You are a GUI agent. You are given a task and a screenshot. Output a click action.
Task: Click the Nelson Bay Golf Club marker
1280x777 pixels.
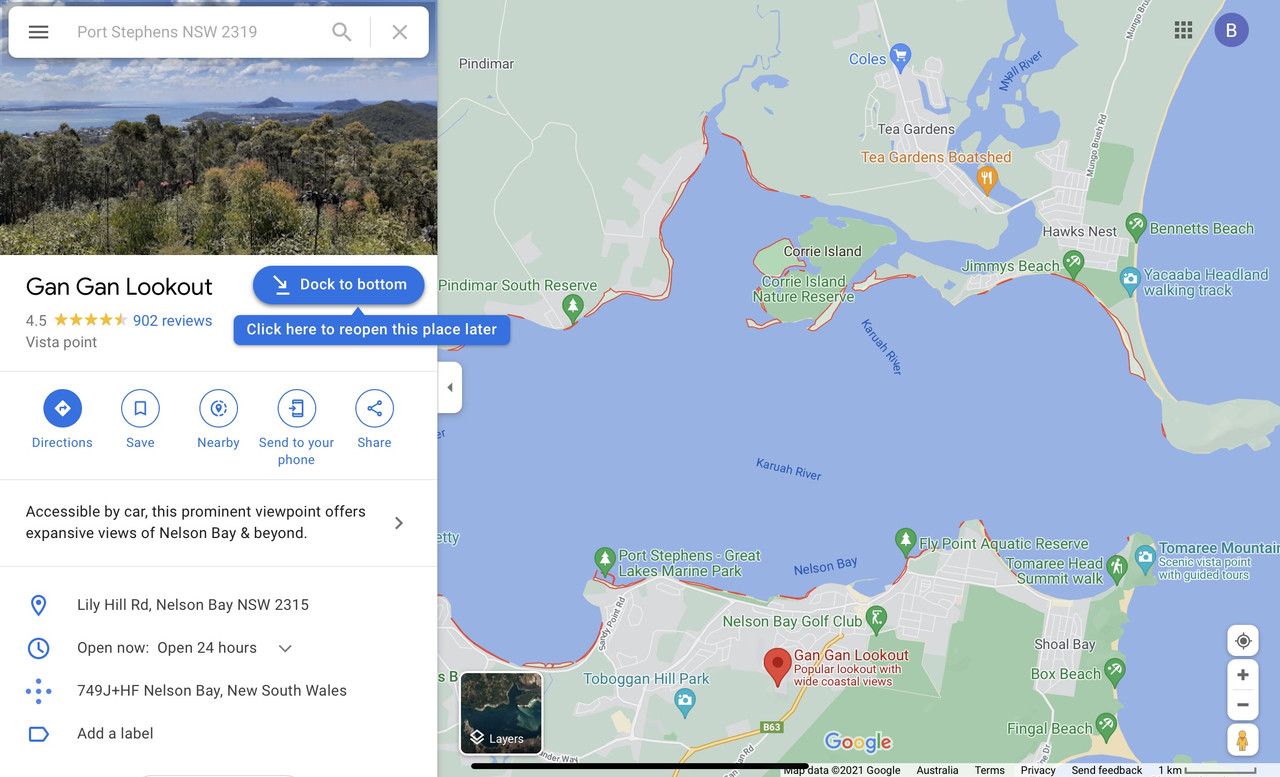(877, 619)
